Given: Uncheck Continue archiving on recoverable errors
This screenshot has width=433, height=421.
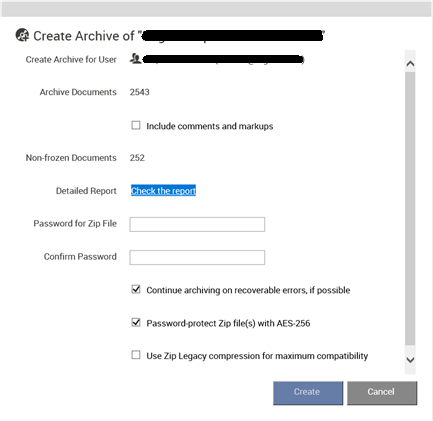Looking at the screenshot, I should [136, 289].
